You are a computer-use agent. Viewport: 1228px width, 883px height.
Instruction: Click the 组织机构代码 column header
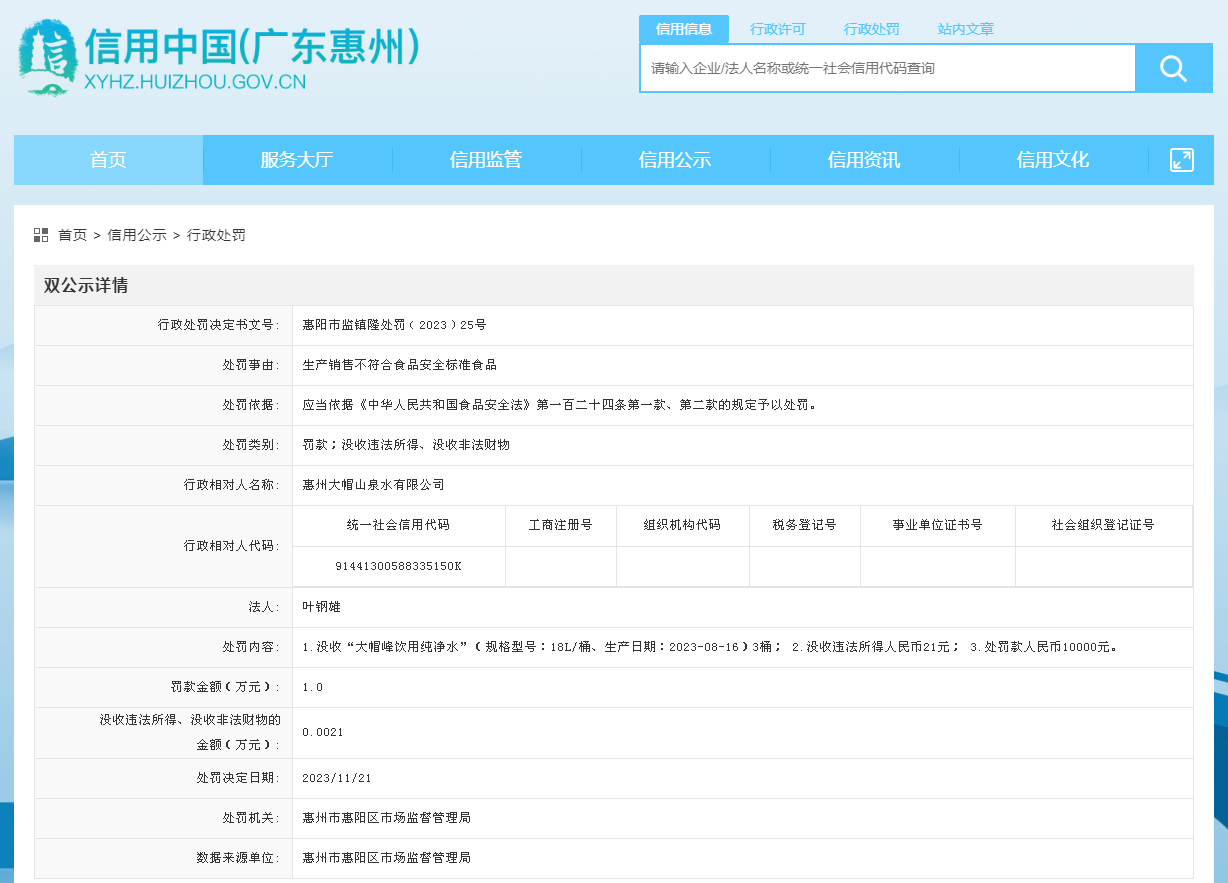click(x=682, y=525)
